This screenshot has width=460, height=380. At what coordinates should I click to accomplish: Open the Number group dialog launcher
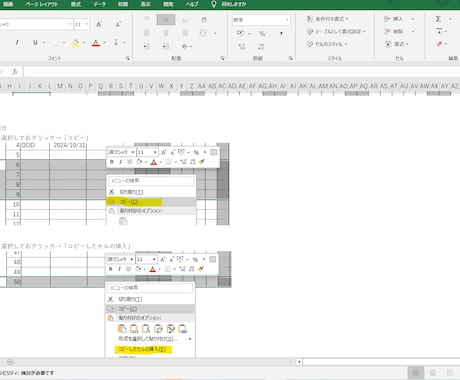(x=291, y=58)
